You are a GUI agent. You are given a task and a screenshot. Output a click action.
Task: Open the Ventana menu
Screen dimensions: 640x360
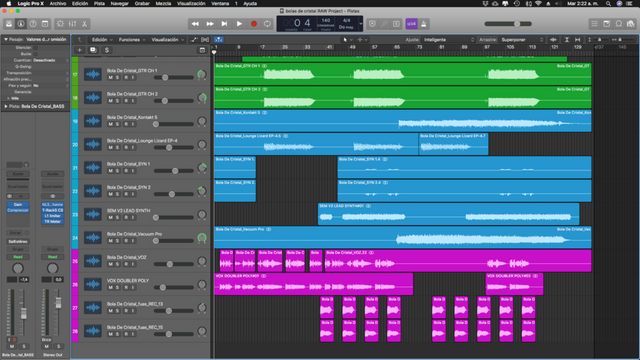[220, 3]
